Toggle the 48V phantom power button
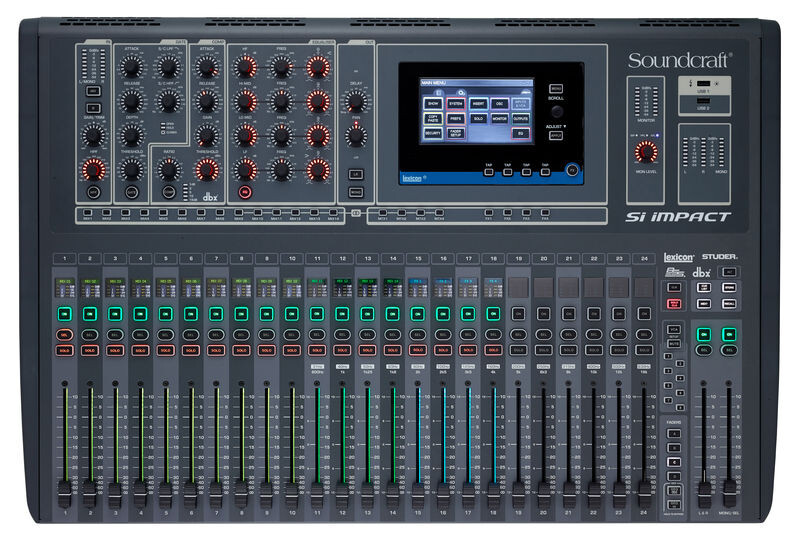800x542 pixels. (x=93, y=91)
